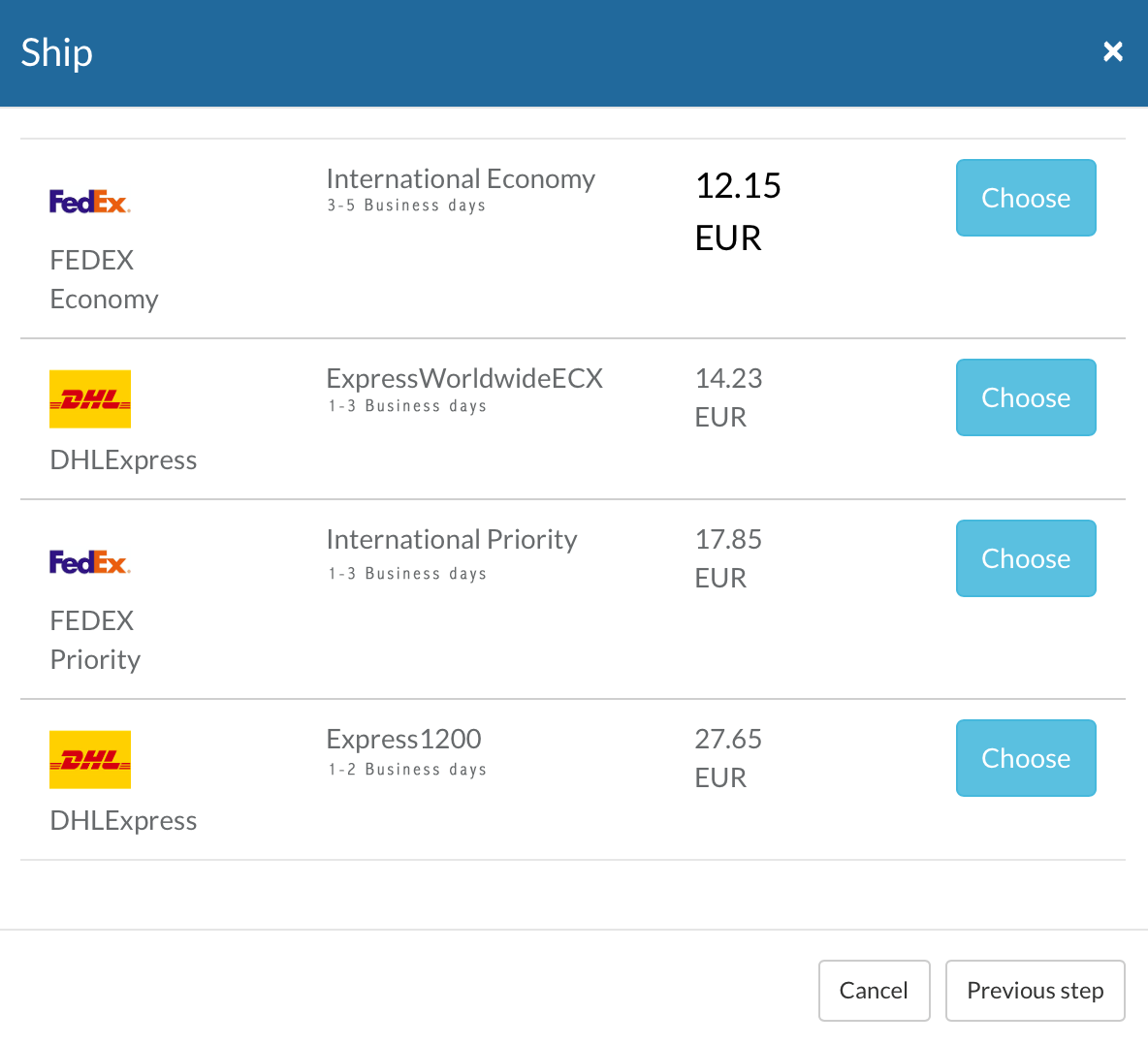Click the Express1200 service name
Viewport: 1148px width, 1045px height.
pos(403,739)
